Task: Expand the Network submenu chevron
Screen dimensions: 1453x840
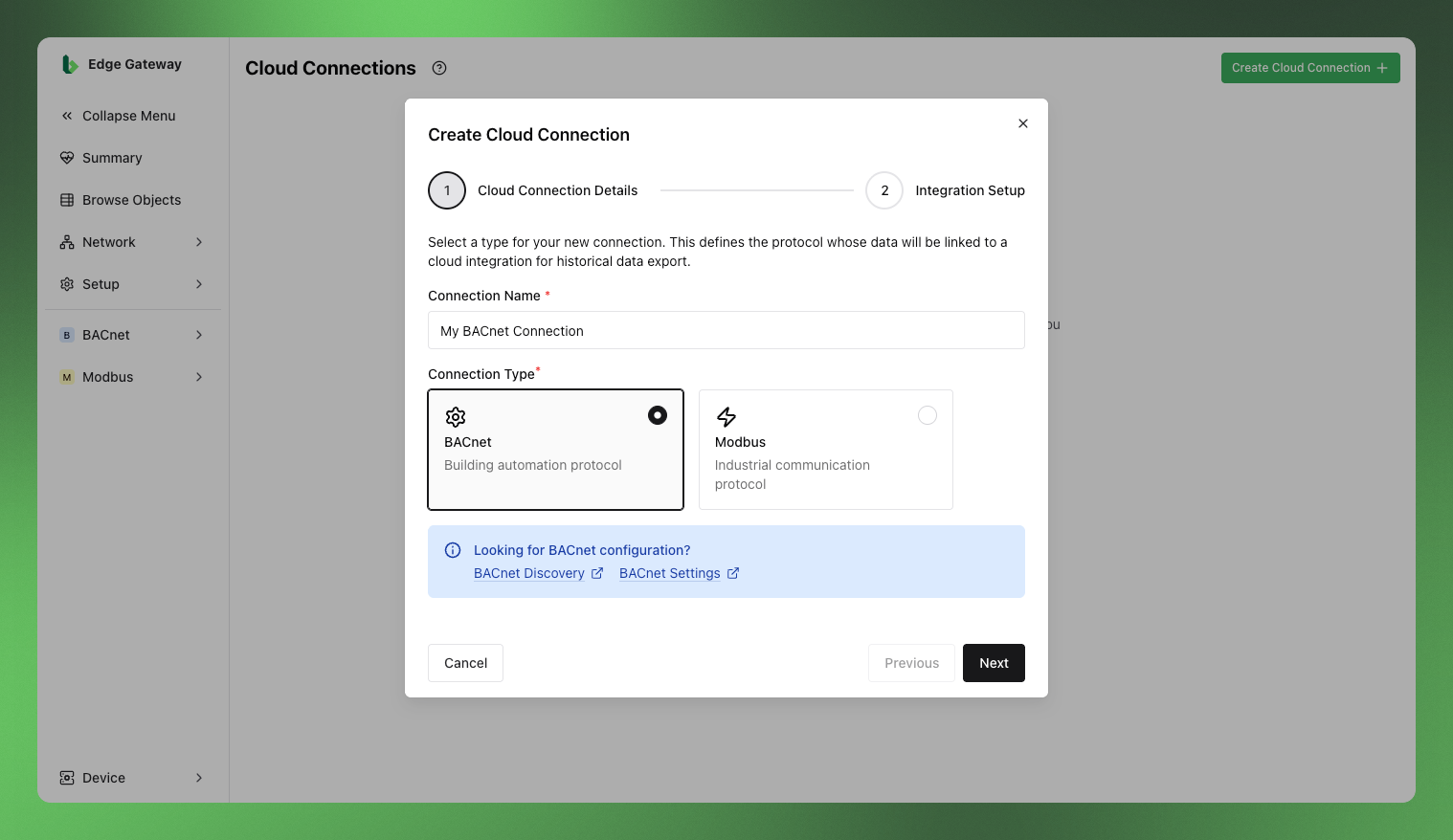Action: (199, 242)
